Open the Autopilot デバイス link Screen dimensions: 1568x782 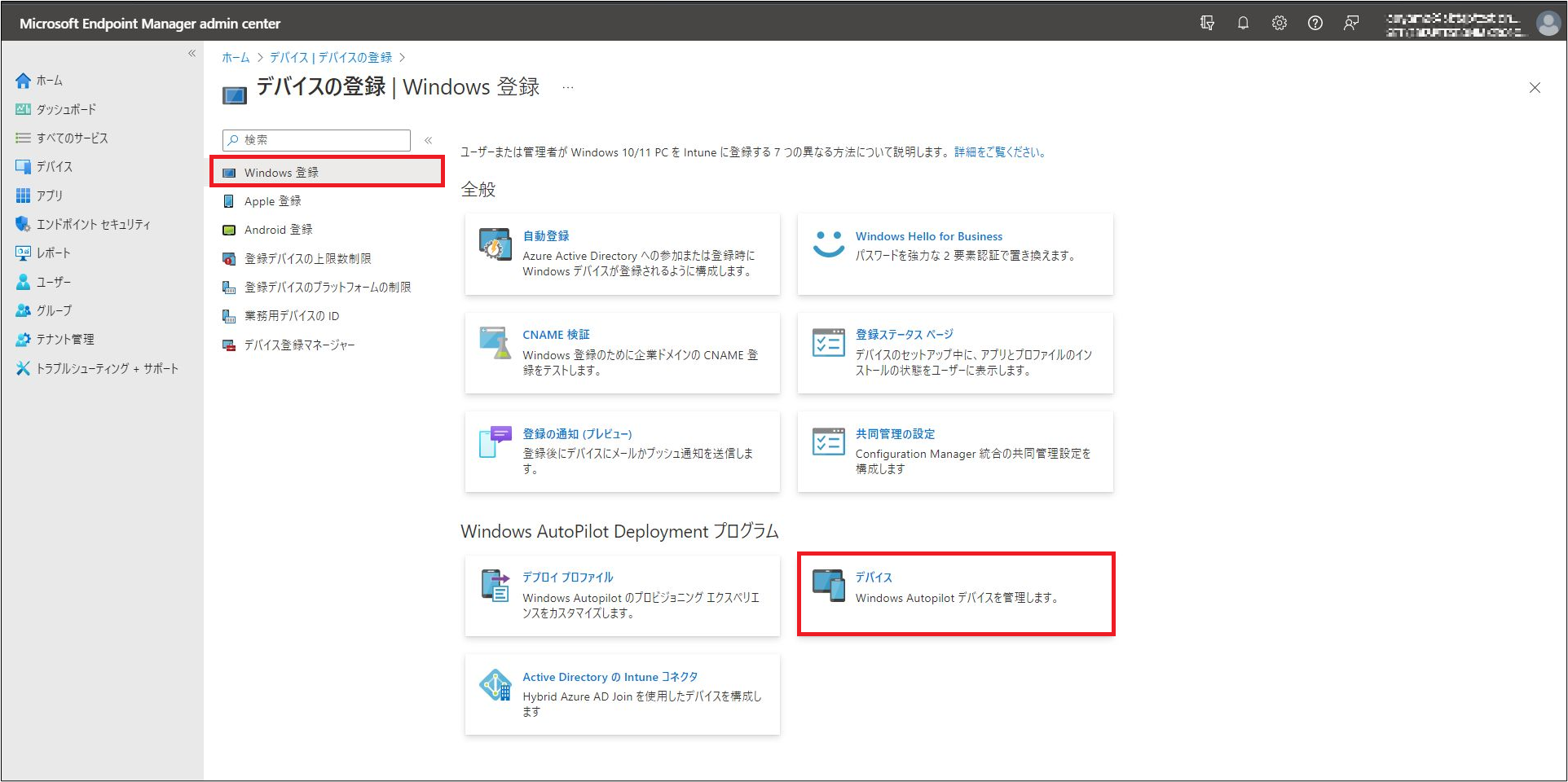point(874,577)
